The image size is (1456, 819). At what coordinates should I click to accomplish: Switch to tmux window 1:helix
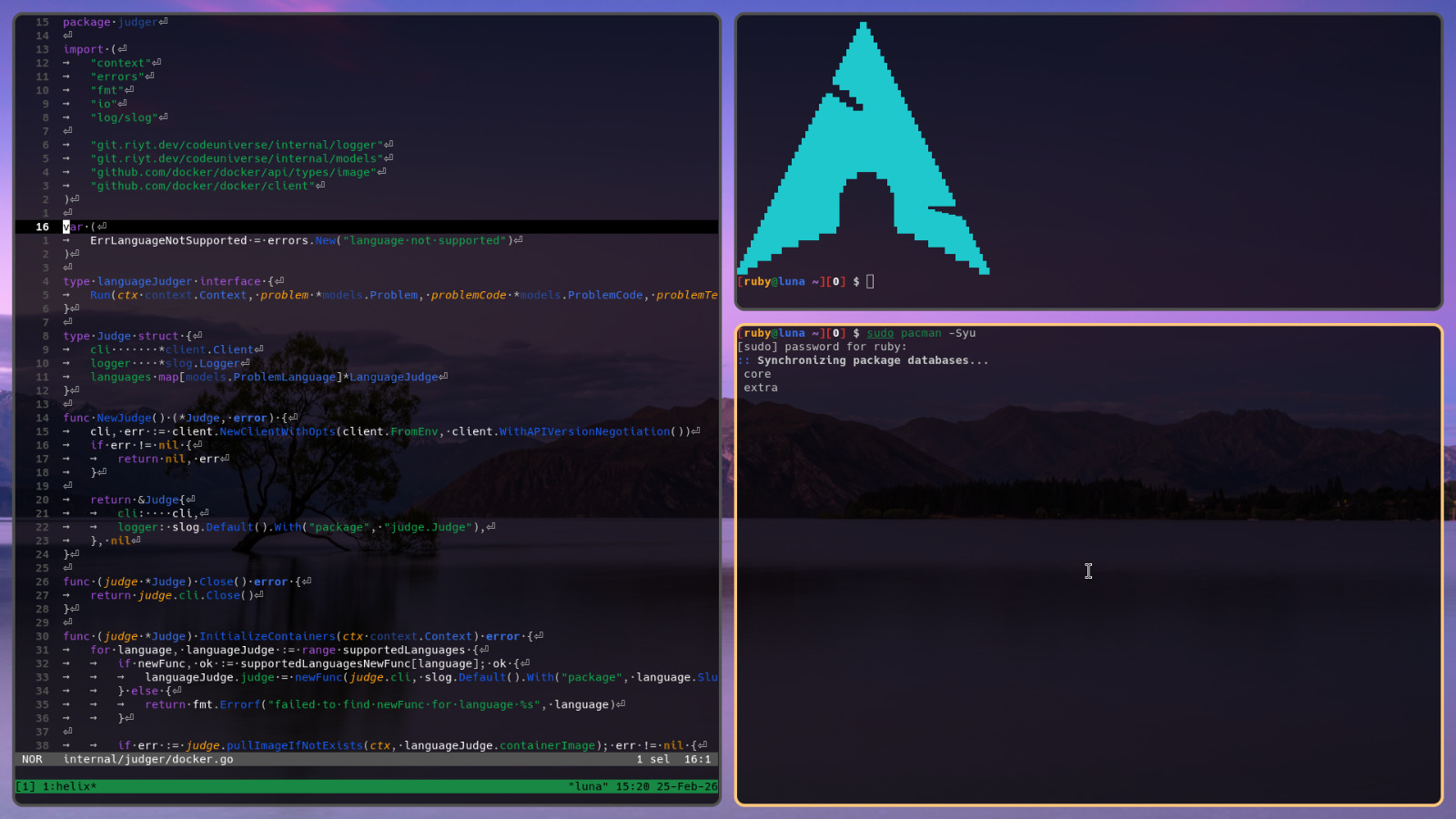pos(68,786)
